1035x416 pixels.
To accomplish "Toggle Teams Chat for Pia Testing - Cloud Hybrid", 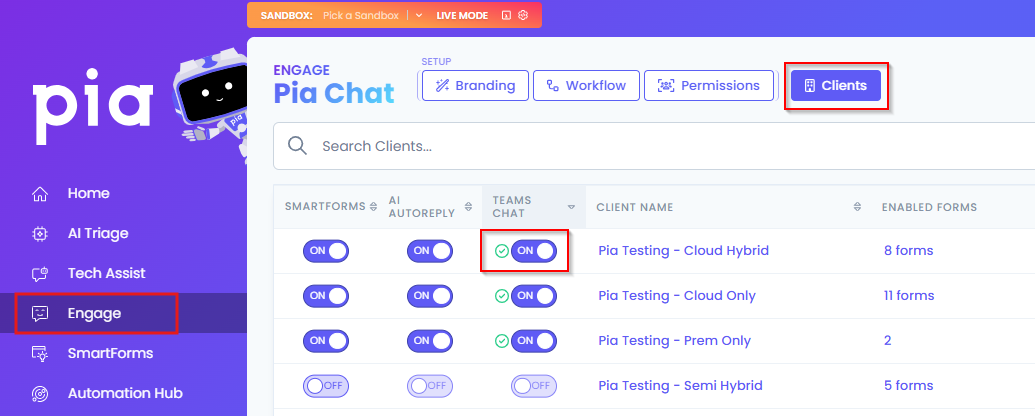I will click(534, 251).
